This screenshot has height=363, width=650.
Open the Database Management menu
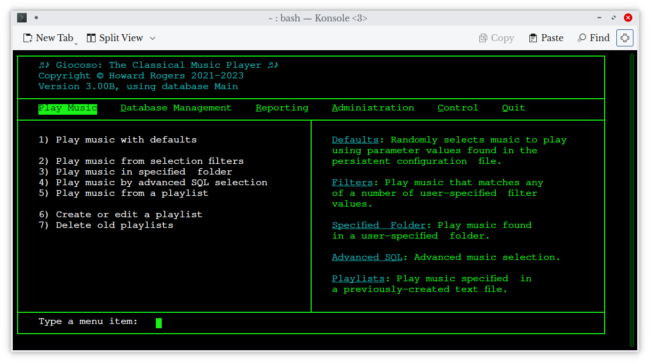(176, 108)
